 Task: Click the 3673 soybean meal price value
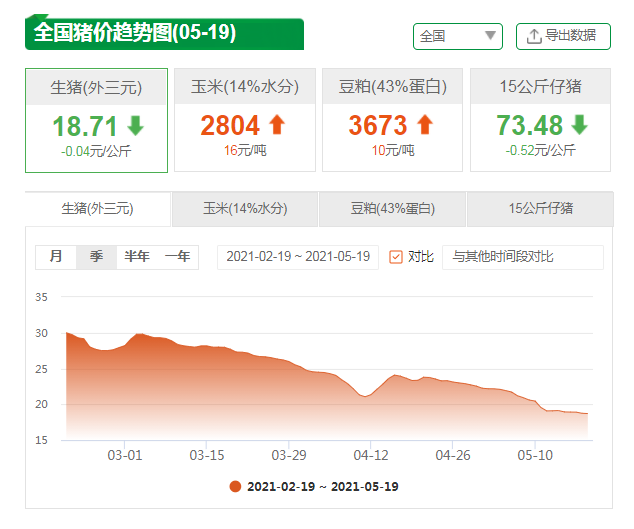pos(378,125)
